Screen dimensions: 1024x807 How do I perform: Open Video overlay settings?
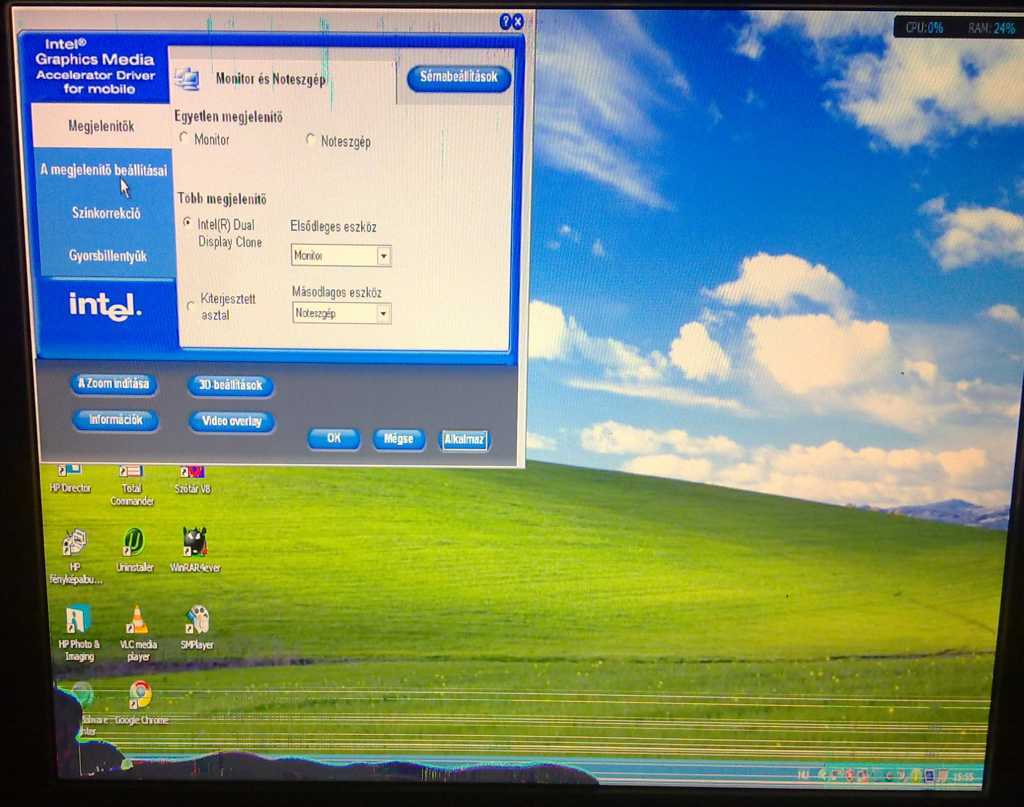(x=232, y=421)
